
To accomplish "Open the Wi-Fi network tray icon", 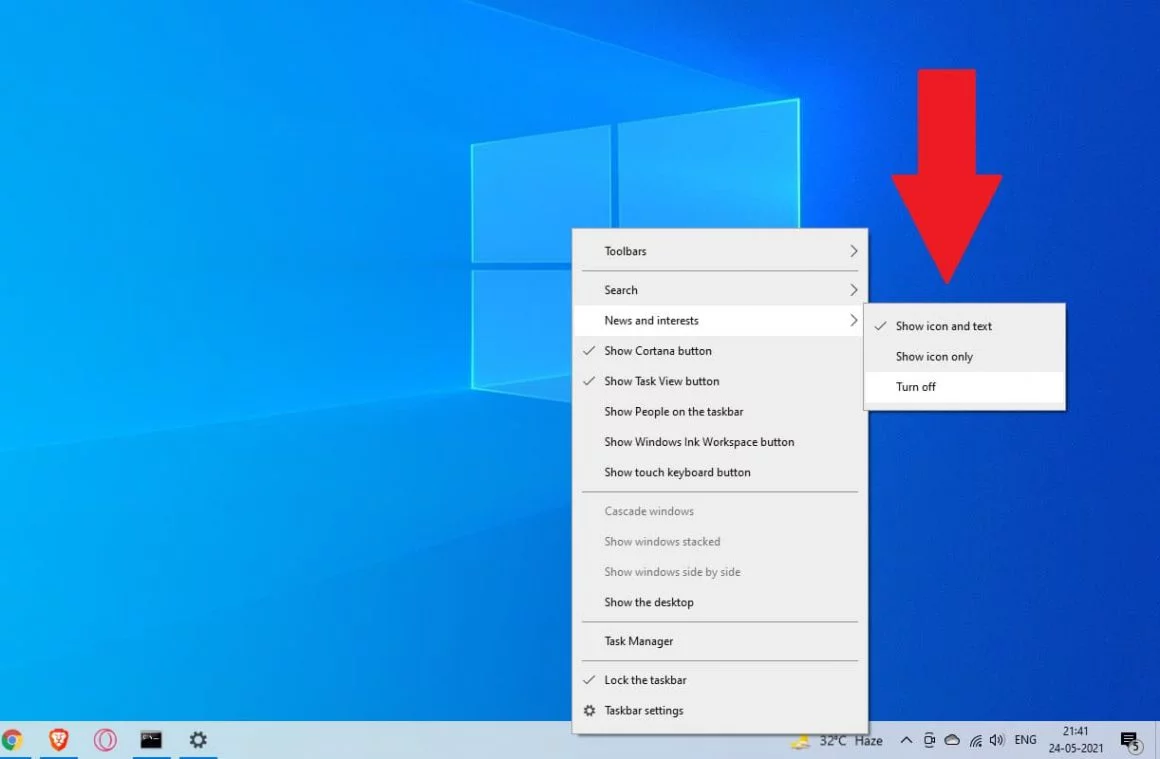I will click(976, 741).
